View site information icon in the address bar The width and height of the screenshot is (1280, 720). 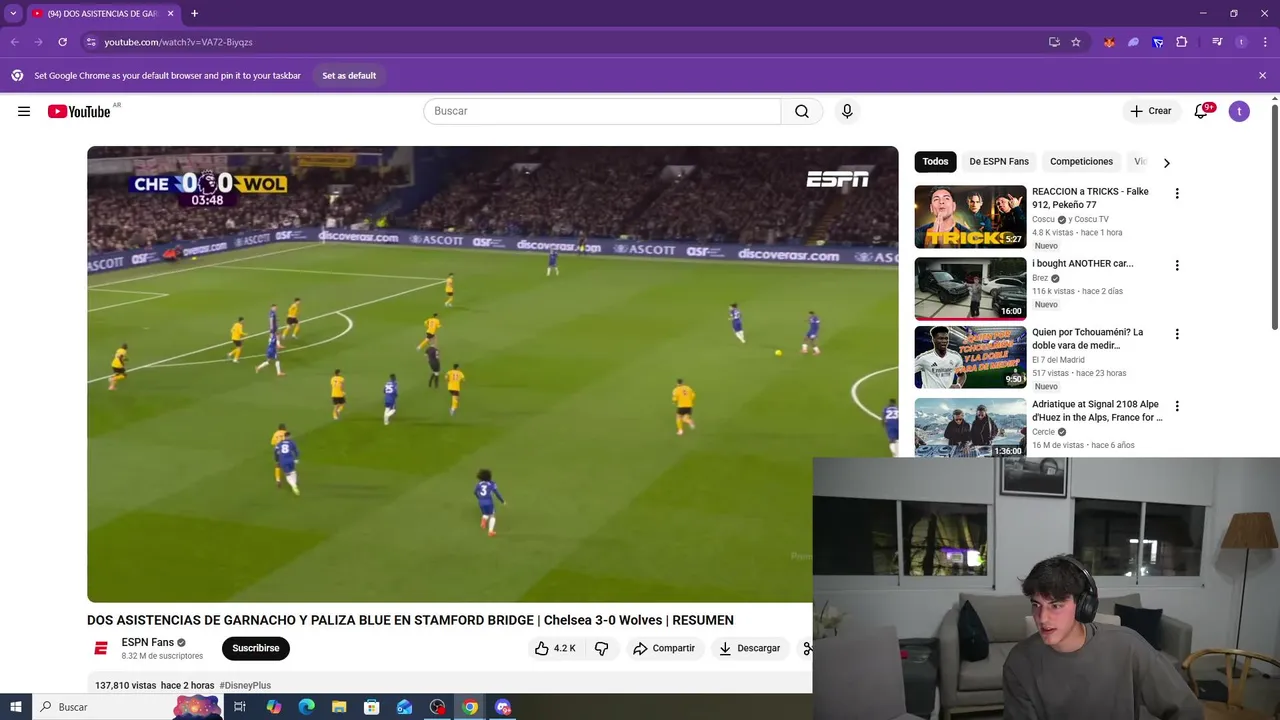tap(91, 42)
